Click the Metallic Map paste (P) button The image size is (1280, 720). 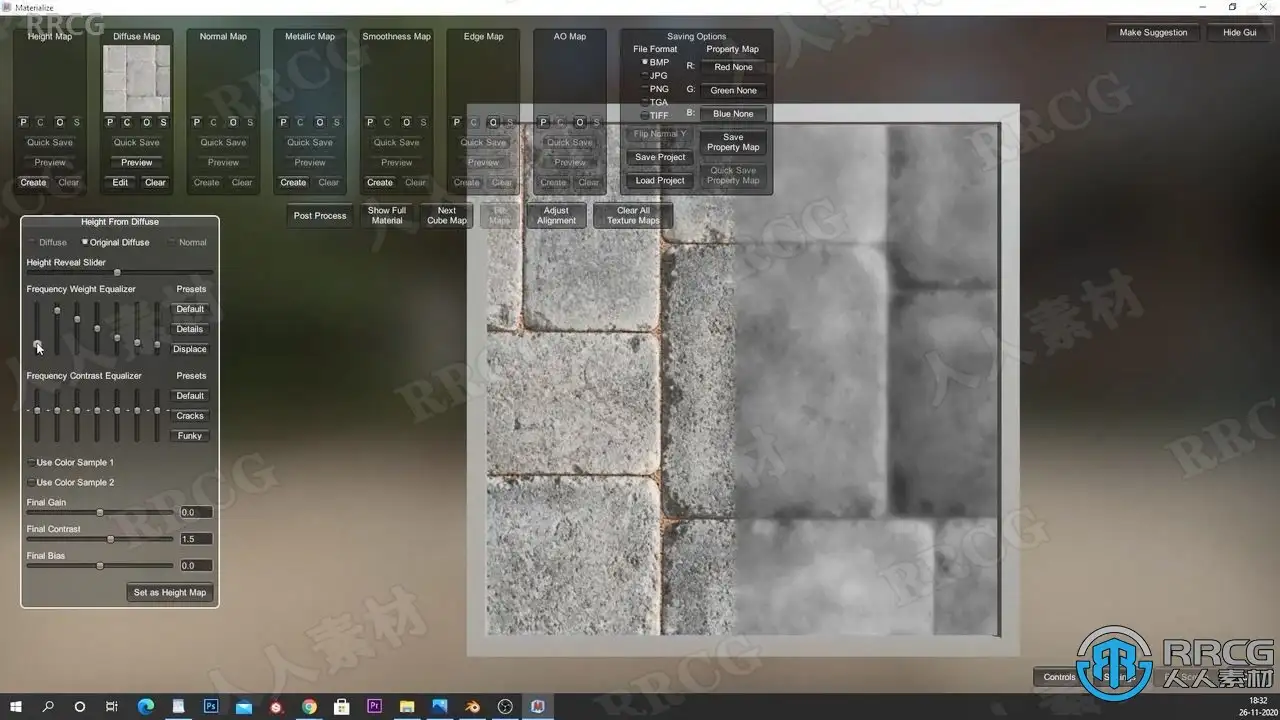284,123
